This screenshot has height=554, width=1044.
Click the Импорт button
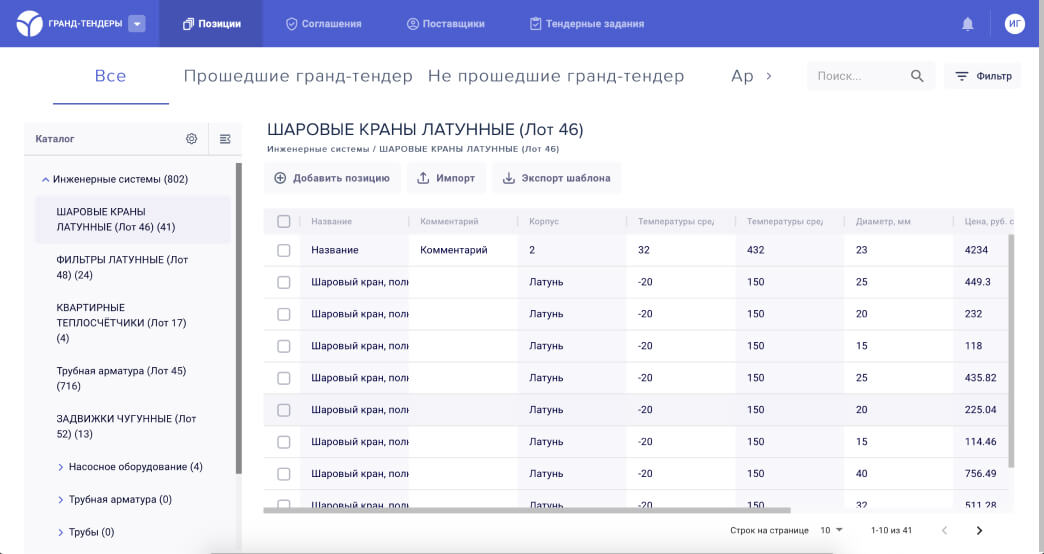(446, 178)
